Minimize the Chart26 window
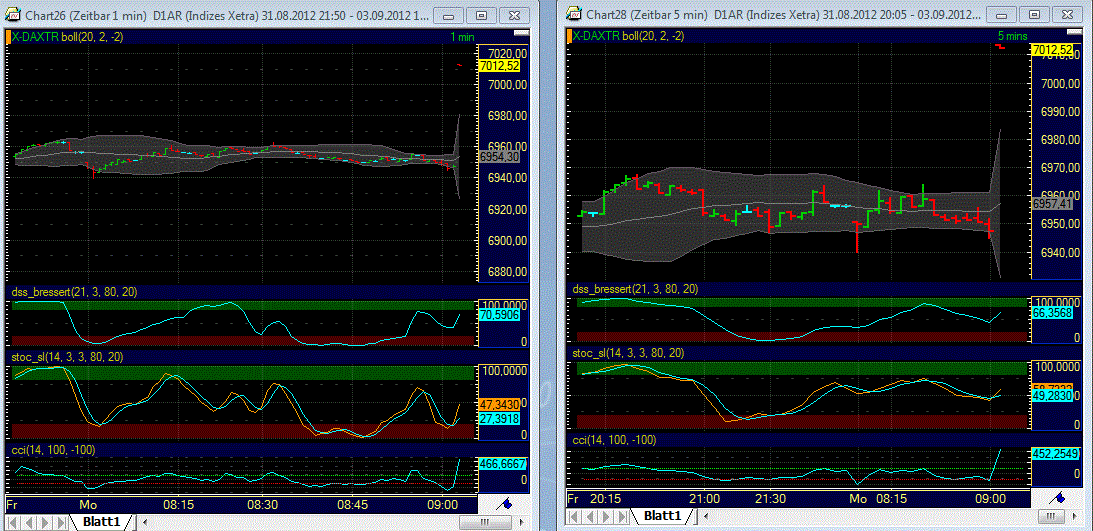Image resolution: width=1093 pixels, height=531 pixels. click(x=450, y=15)
